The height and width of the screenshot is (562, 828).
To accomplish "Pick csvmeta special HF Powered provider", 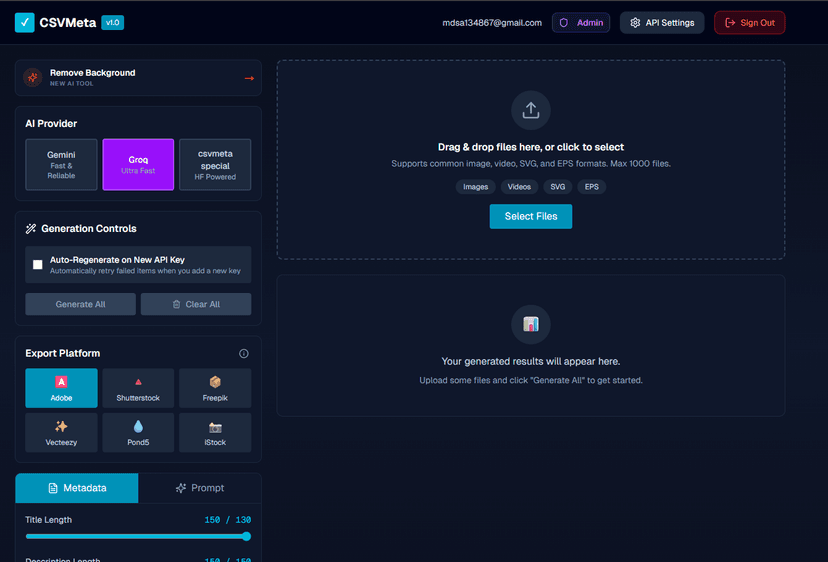I will (215, 164).
